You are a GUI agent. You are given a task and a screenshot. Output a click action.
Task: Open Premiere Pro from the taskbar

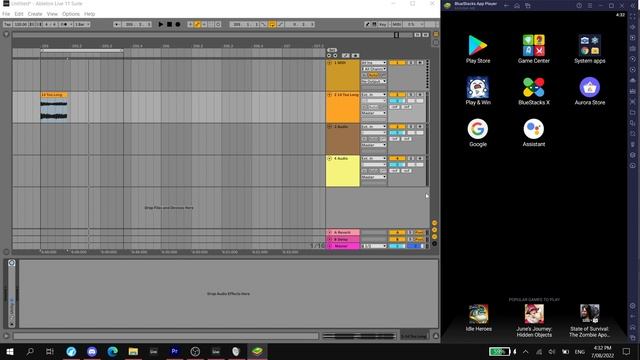coord(175,351)
